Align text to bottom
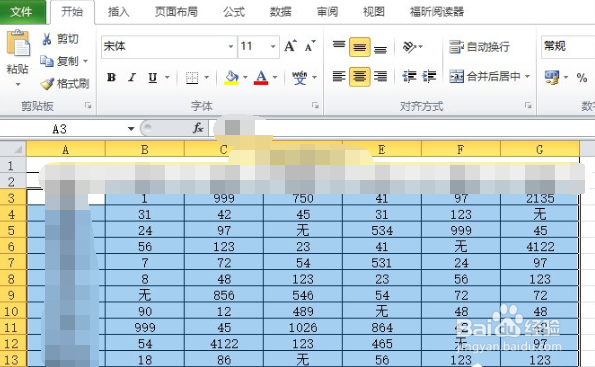 [x=380, y=48]
